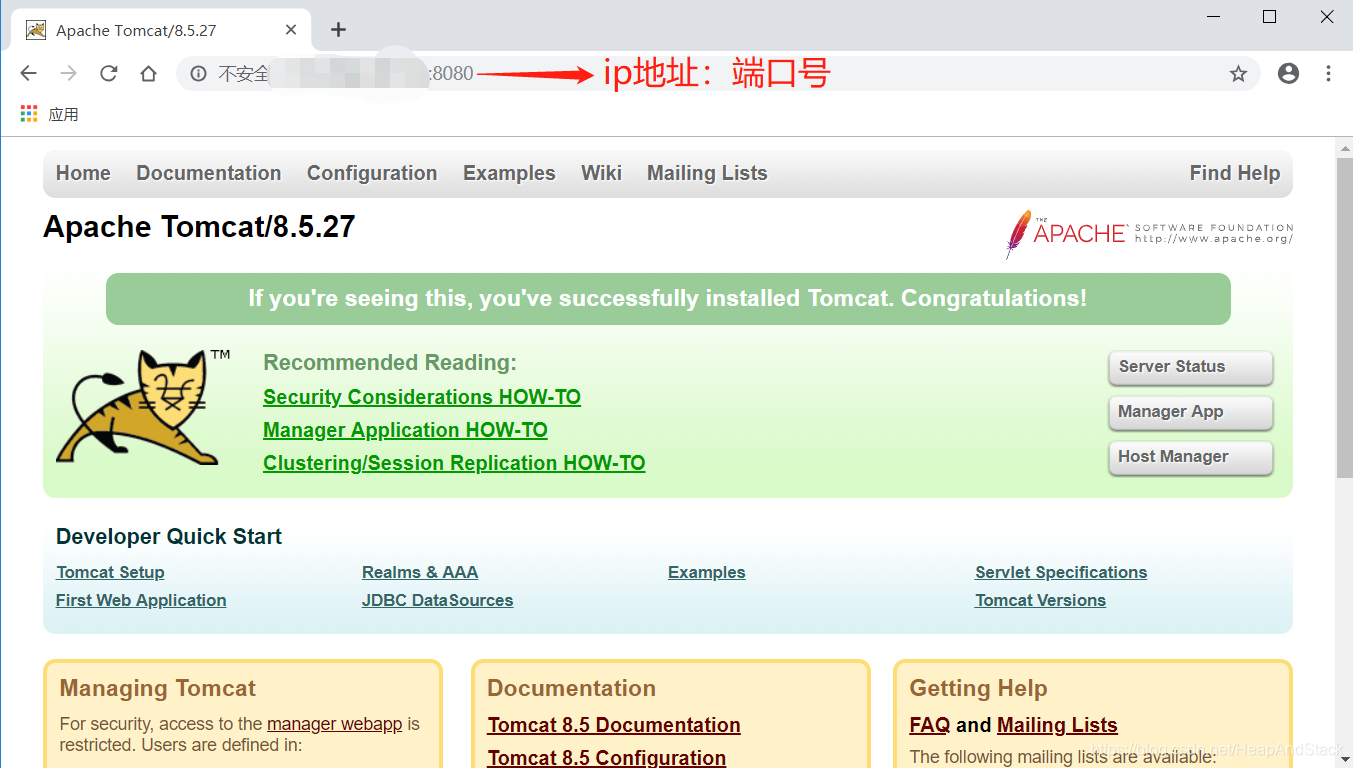Open Mailing Lists in top navigation
Viewport: 1353px width, 768px height.
click(707, 173)
